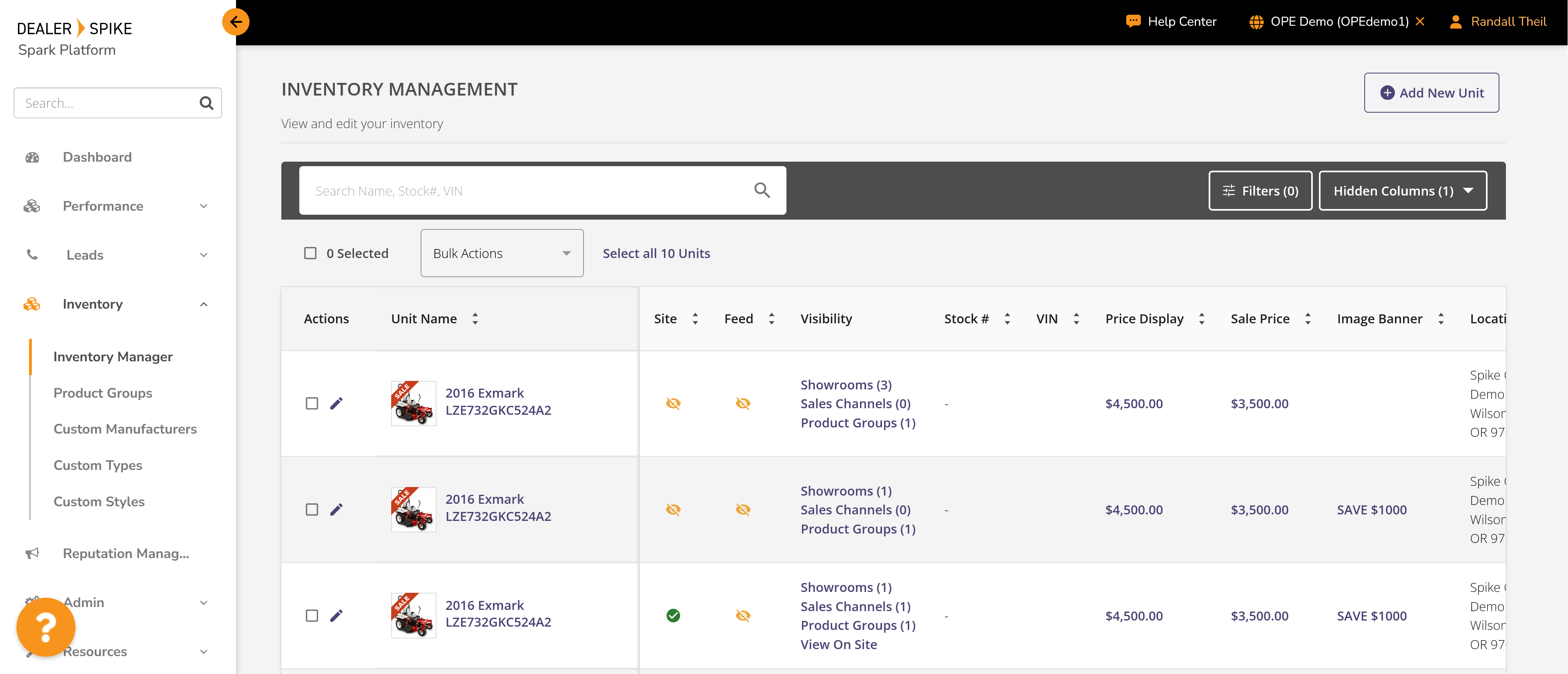
Task: Click the Dashboard gauge icon
Action: point(32,158)
